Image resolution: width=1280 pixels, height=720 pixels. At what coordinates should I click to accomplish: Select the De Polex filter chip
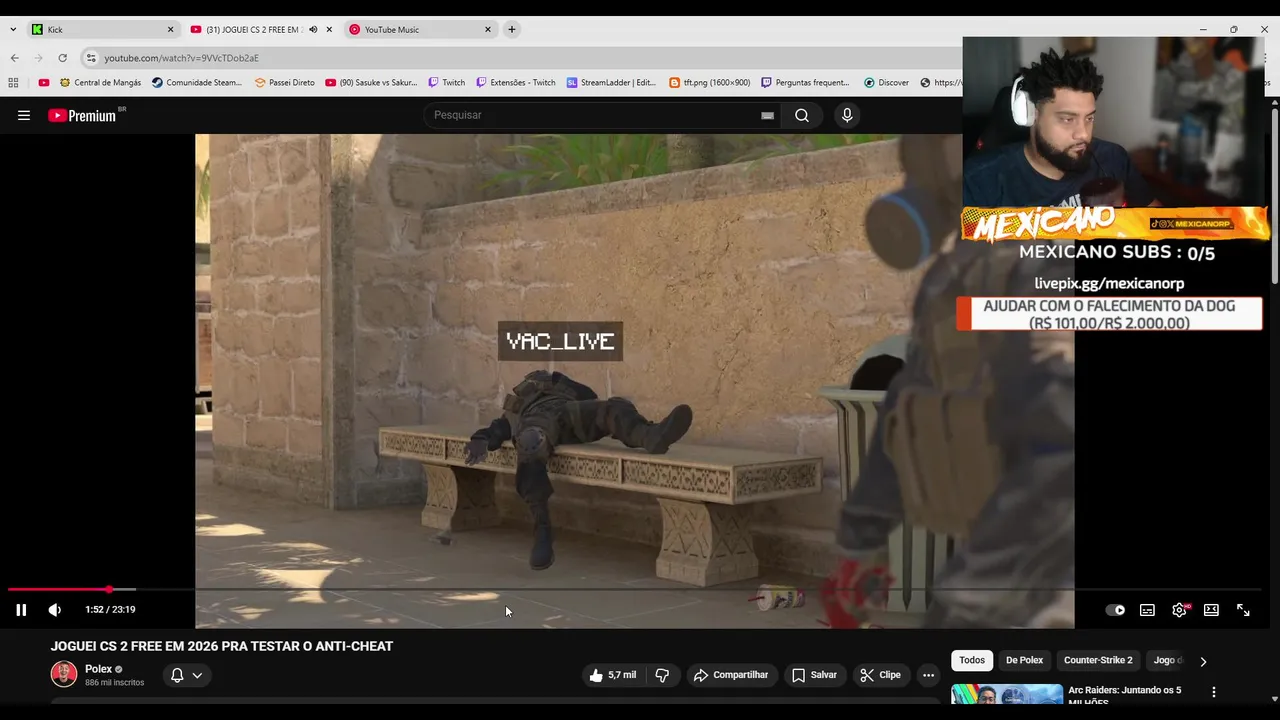coord(1024,660)
